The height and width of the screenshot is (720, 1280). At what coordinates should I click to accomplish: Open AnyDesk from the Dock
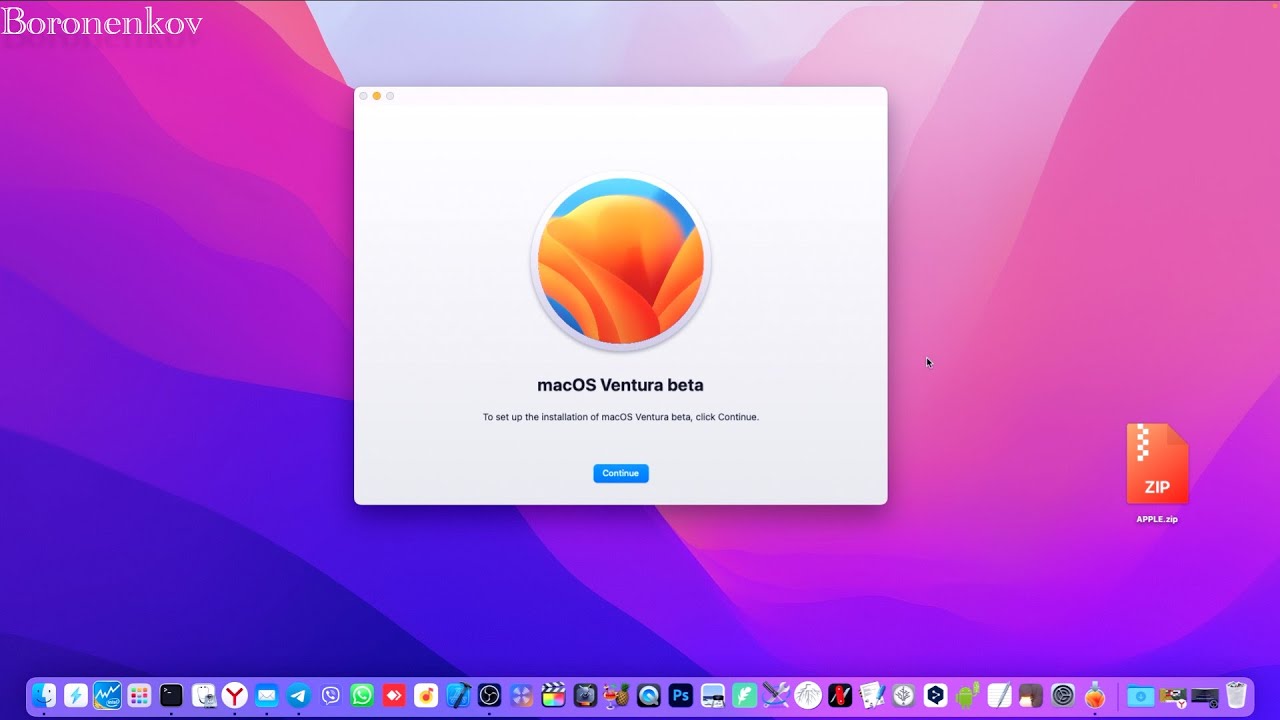(394, 695)
